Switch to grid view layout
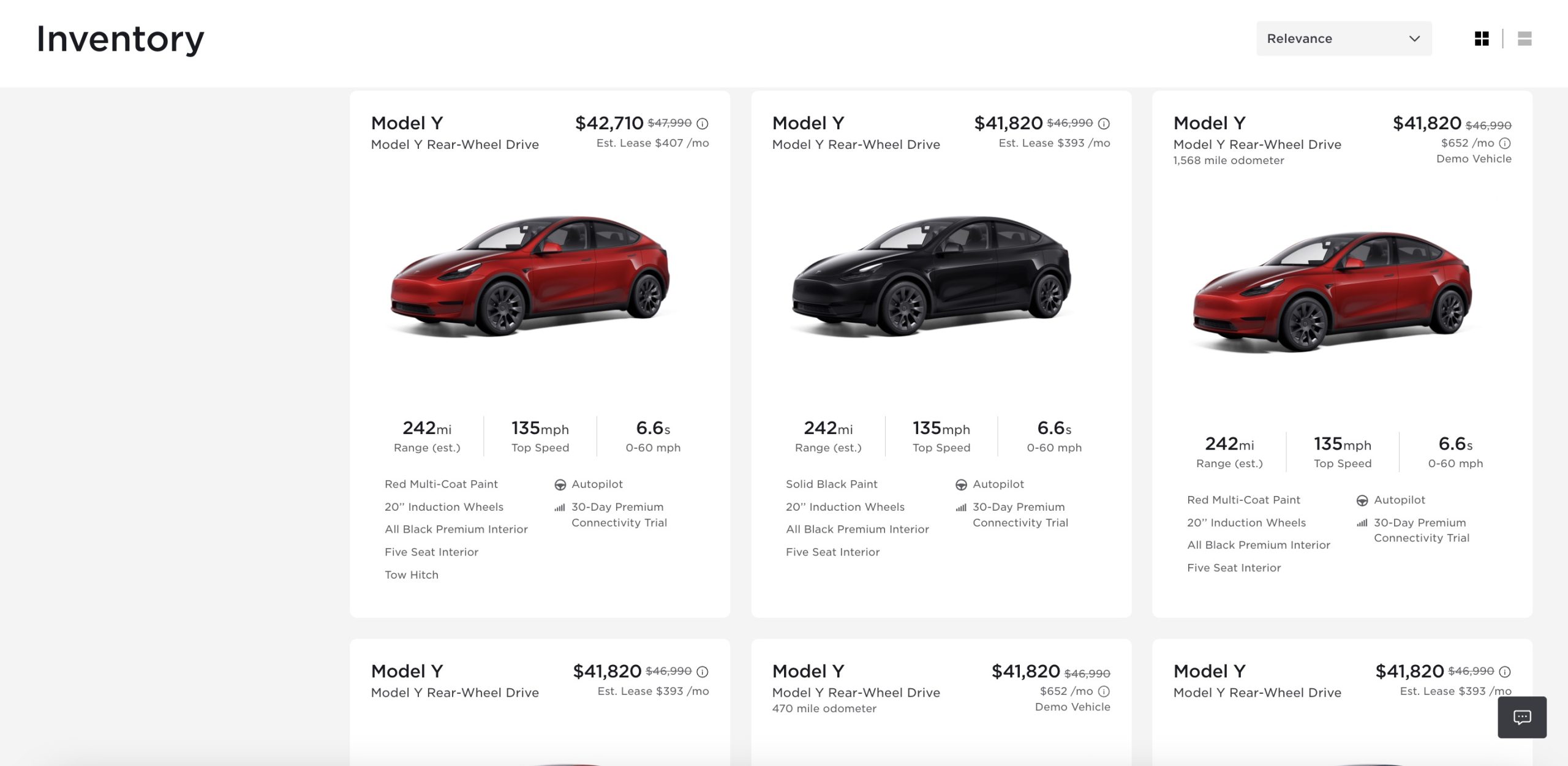This screenshot has width=1568, height=766. pos(1481,39)
